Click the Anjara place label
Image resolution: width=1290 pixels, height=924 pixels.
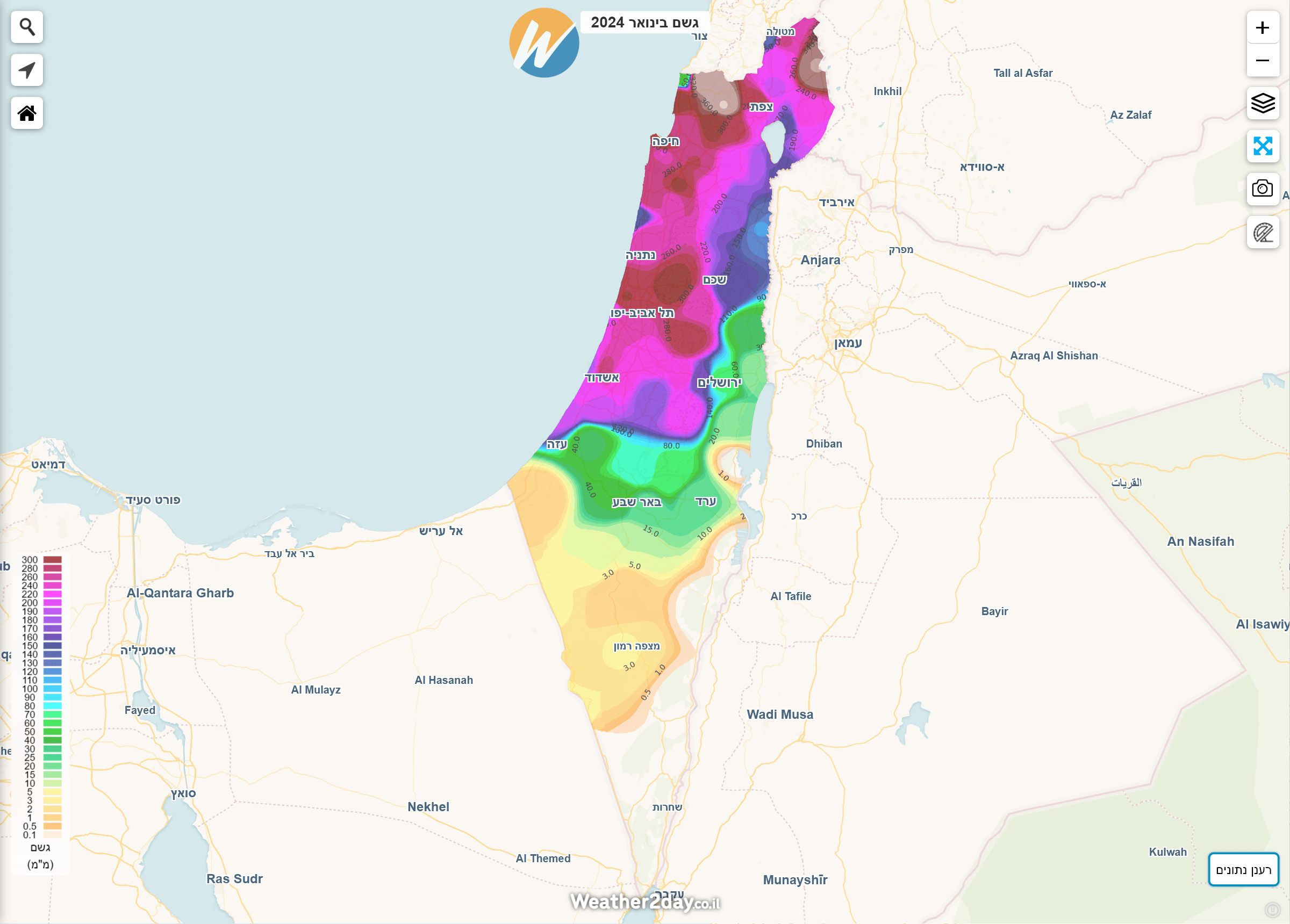pyautogui.click(x=820, y=260)
